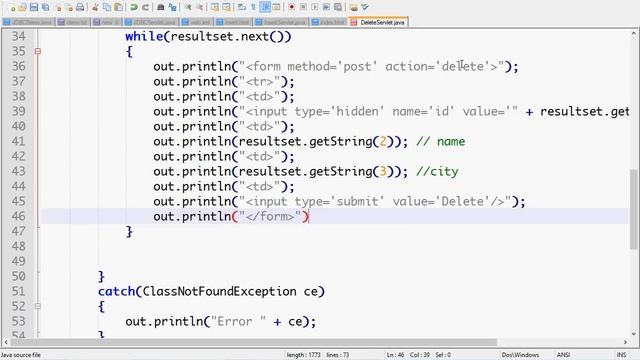This screenshot has width=640, height=360.
Task: Click the Paste toolbar icon
Action: [118, 7]
